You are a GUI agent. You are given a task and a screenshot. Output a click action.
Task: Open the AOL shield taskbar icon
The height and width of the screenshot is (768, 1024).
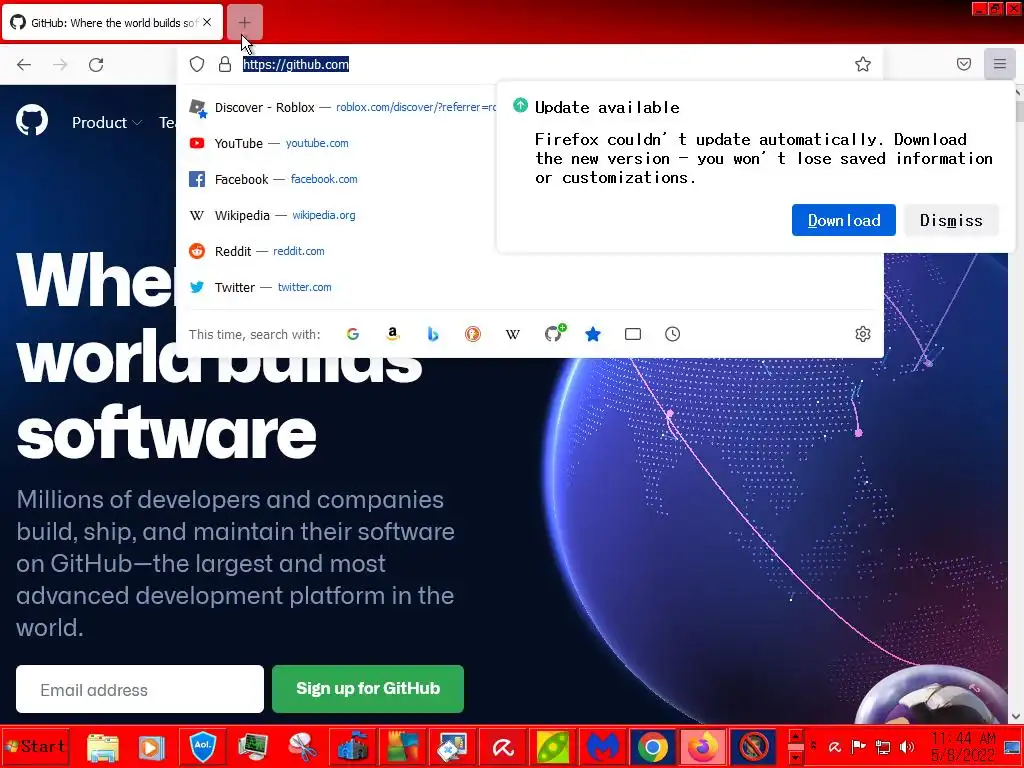pos(202,746)
